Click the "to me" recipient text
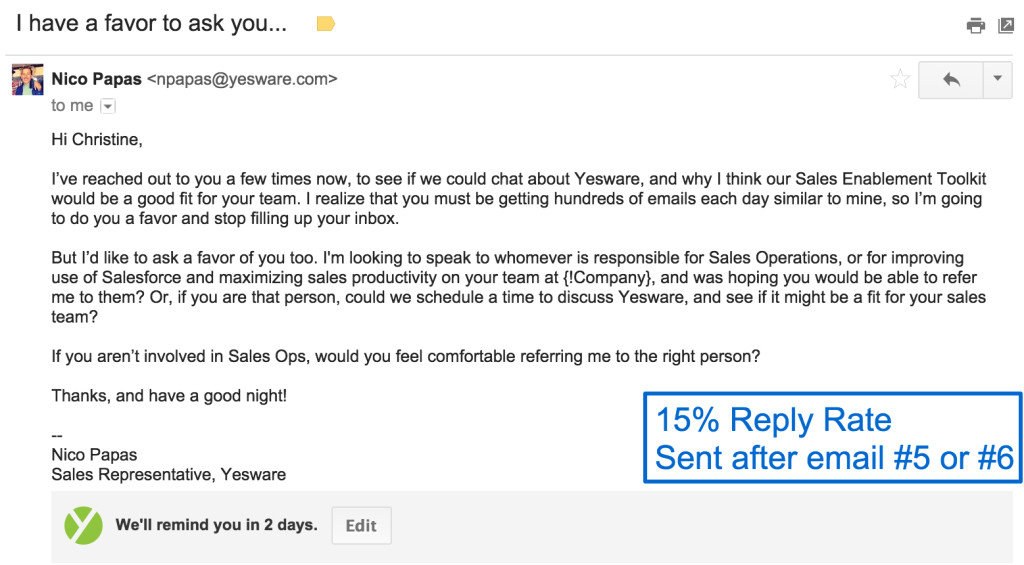Screen dimensions: 1024x565 coord(72,106)
